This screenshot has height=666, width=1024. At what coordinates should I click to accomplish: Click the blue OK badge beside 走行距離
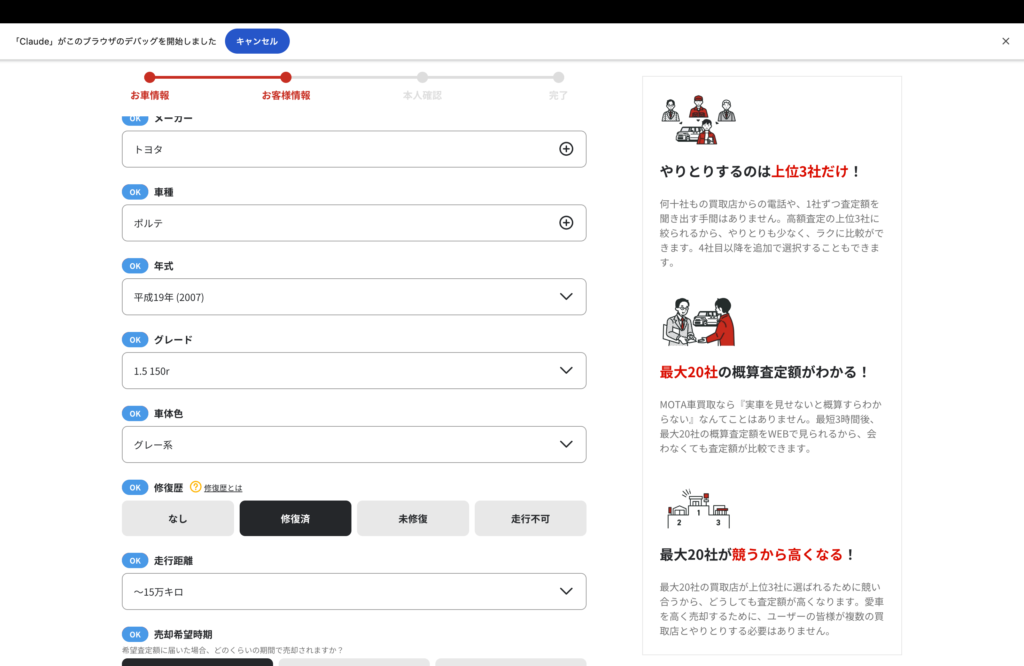coord(135,561)
